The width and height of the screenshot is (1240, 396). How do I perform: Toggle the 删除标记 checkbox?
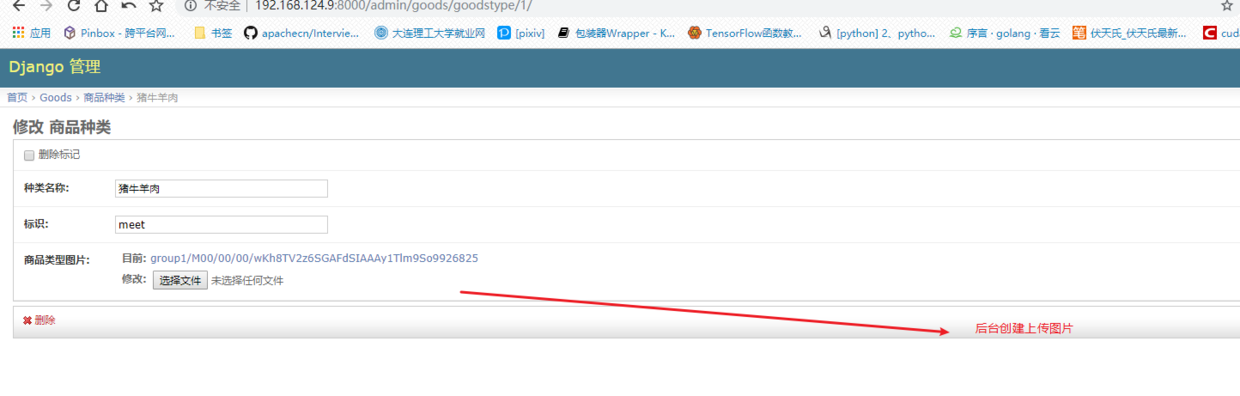[x=29, y=155]
